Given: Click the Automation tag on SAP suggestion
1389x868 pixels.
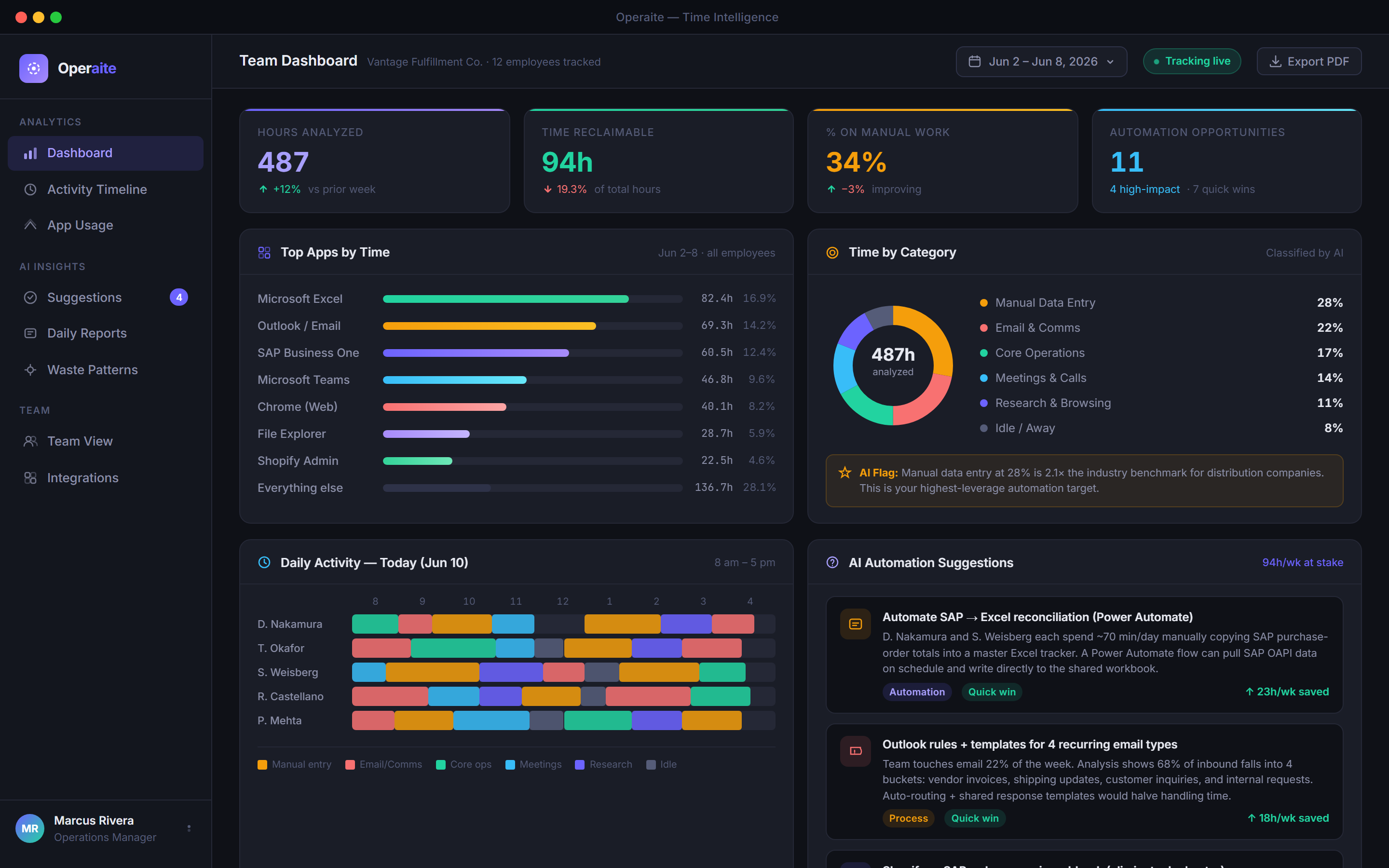Looking at the screenshot, I should point(917,692).
